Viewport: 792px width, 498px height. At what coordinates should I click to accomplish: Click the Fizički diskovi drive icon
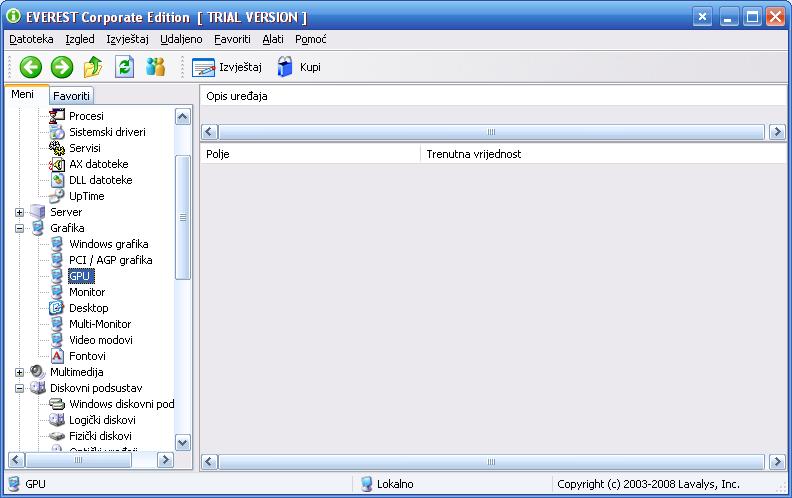(x=57, y=436)
